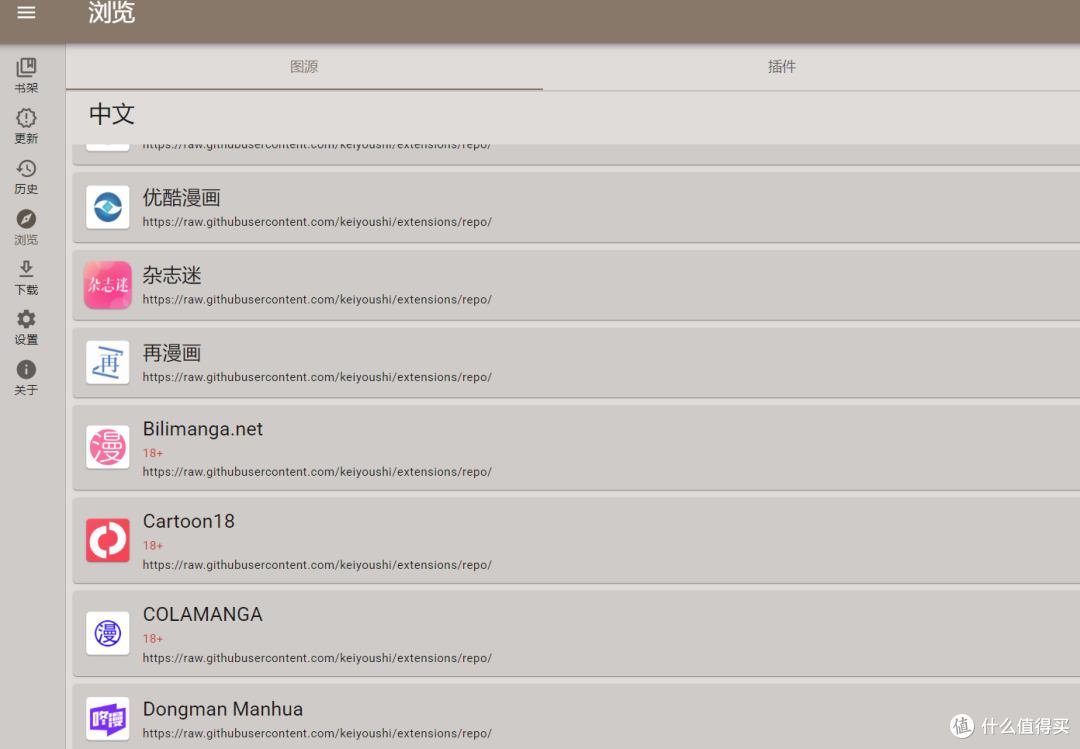Open the Dongman Manhua source title

point(222,709)
